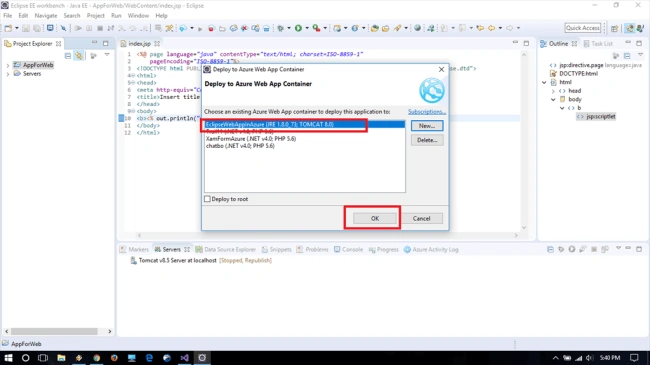Close the Deploy to Azure dialog
Viewport: 650px width, 365px height.
coord(441,69)
